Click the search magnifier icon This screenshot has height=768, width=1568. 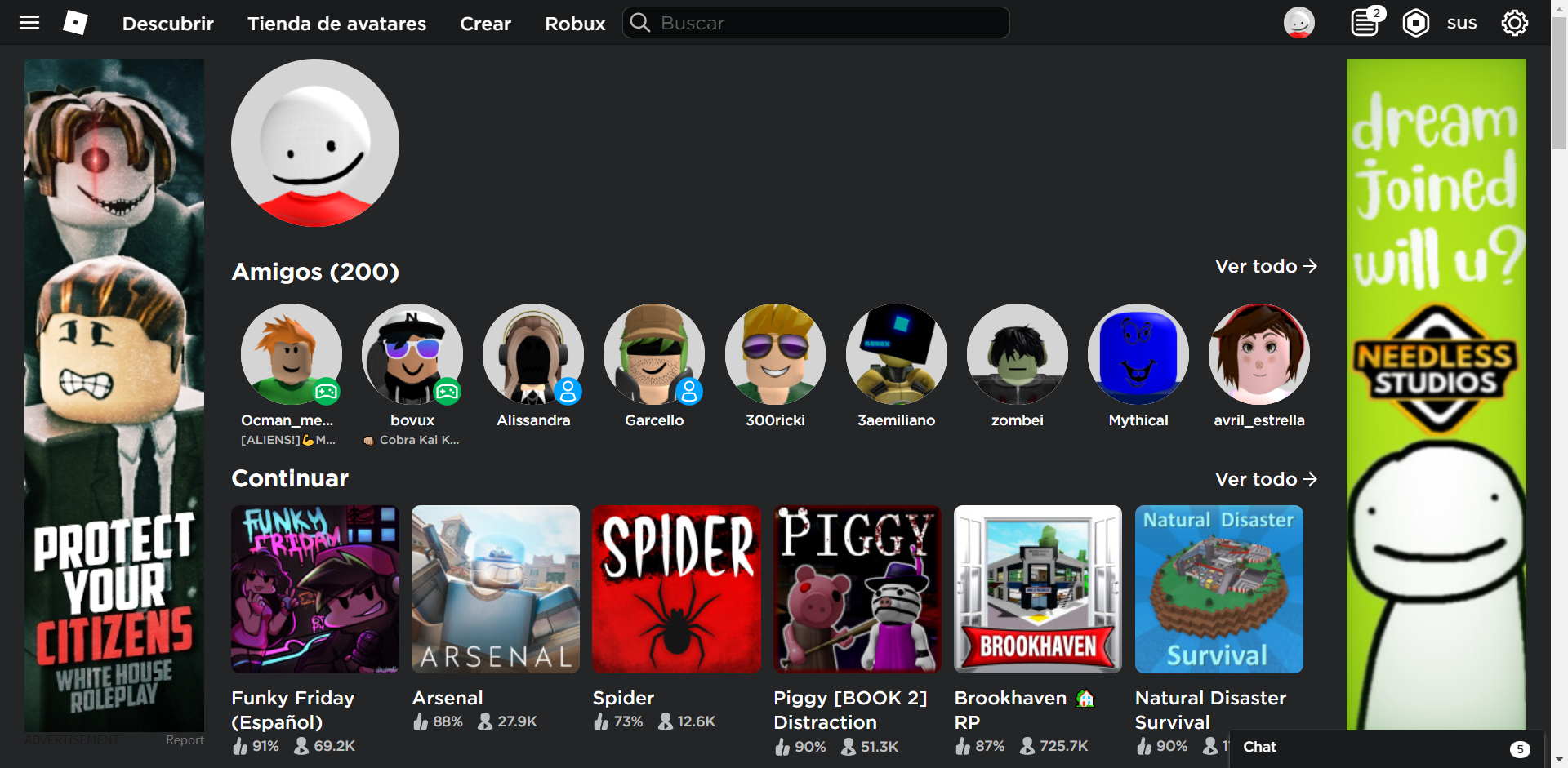[x=640, y=23]
